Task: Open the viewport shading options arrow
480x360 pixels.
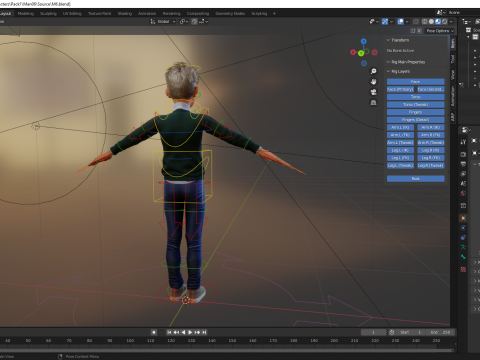Action: tap(451, 22)
